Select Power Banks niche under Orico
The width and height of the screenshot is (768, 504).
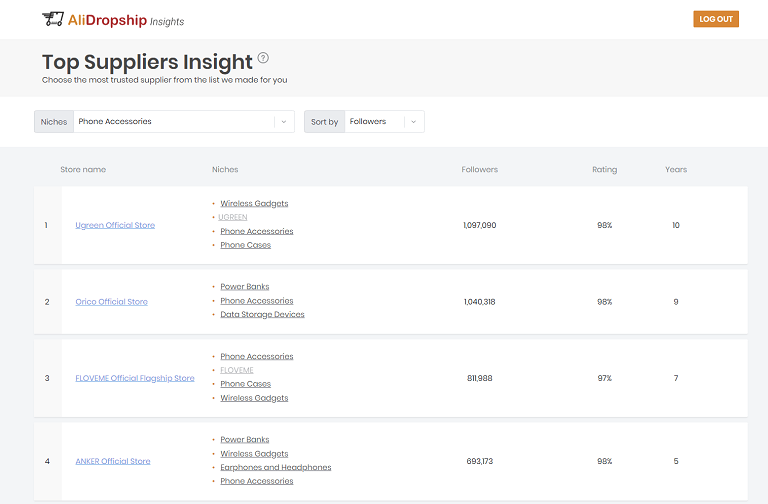pyautogui.click(x=244, y=287)
